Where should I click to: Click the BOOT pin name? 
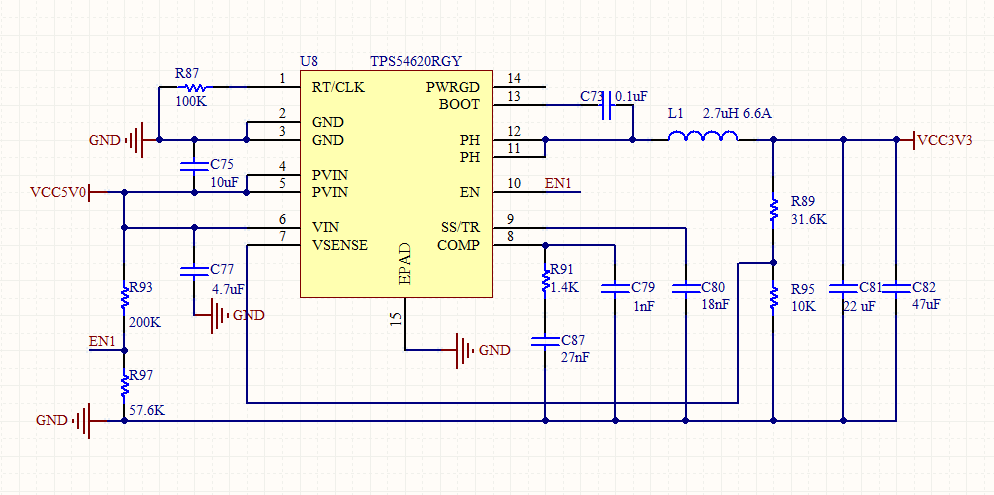460,105
